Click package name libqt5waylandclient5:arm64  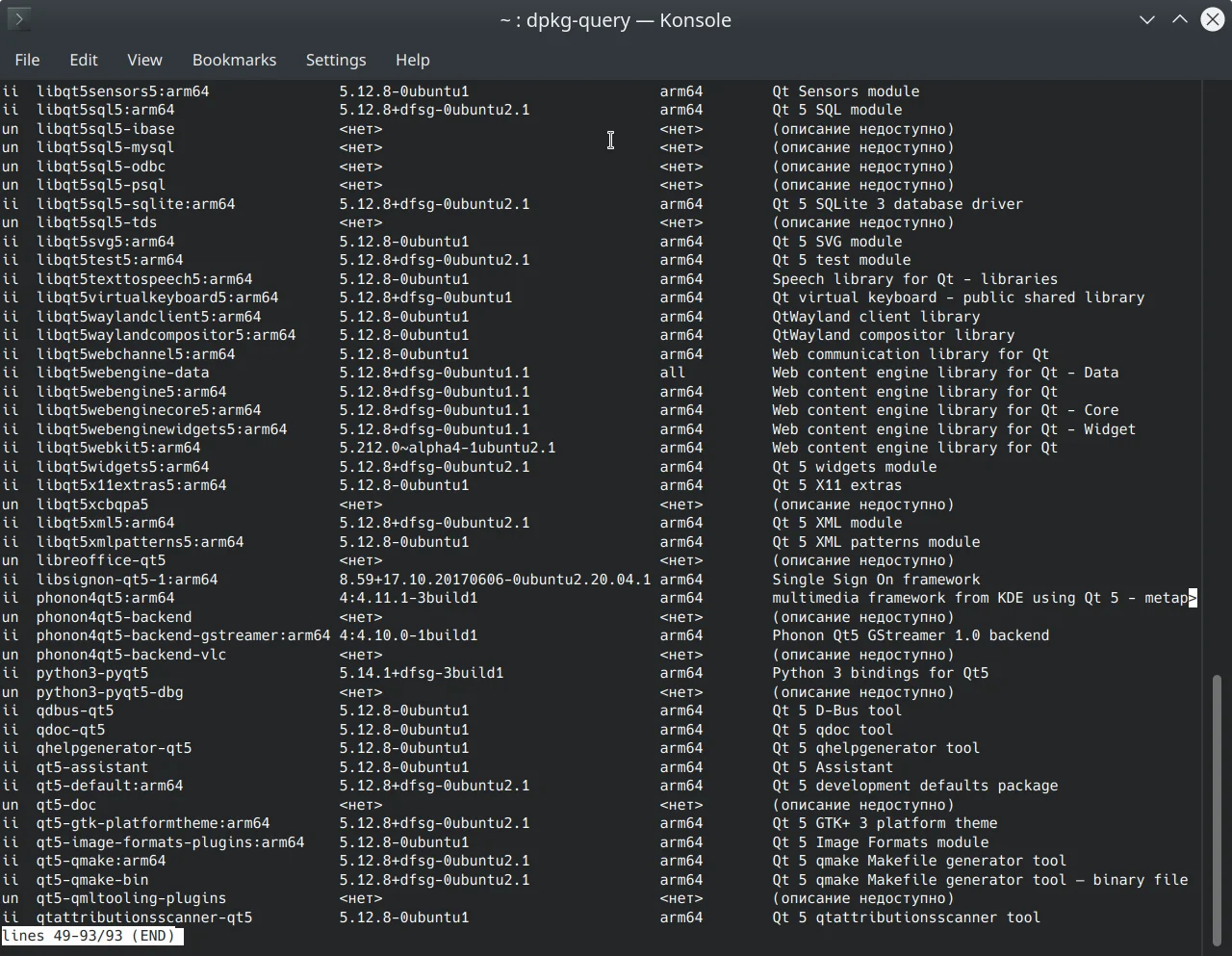[x=149, y=317]
